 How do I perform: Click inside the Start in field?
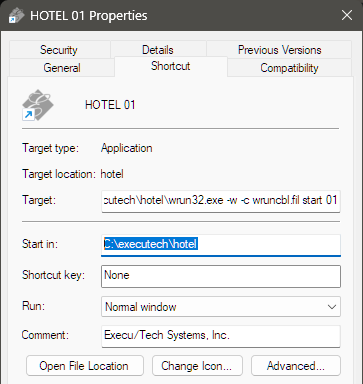(221, 245)
